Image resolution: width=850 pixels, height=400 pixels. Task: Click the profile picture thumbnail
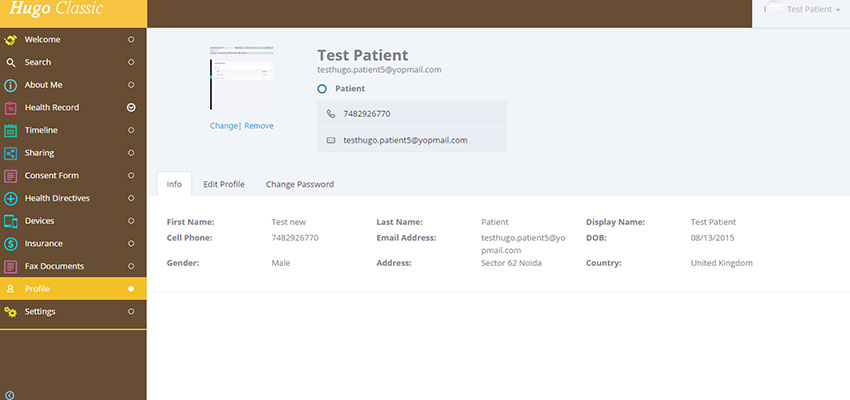point(242,78)
